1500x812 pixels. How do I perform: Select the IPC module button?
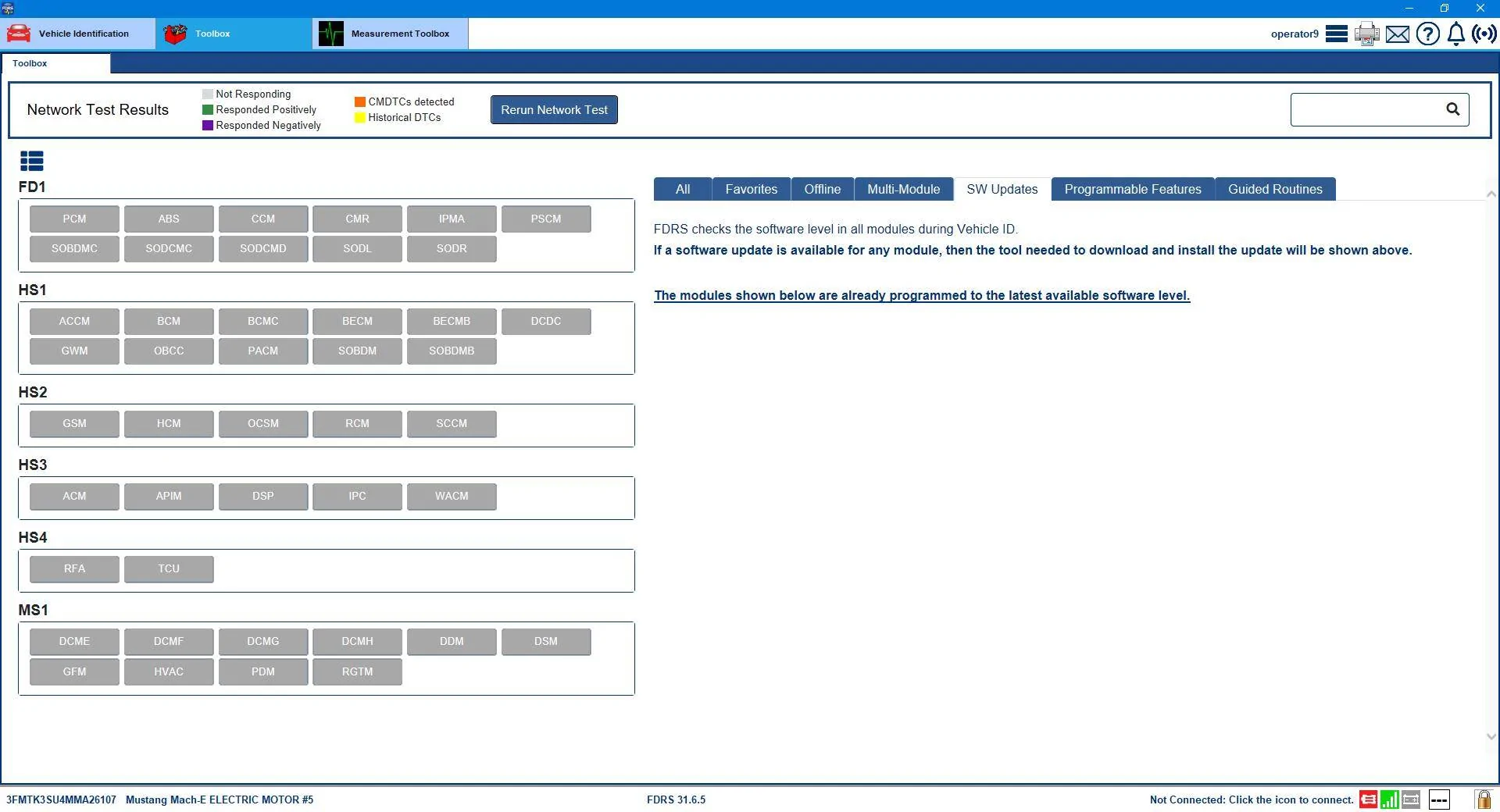(357, 496)
